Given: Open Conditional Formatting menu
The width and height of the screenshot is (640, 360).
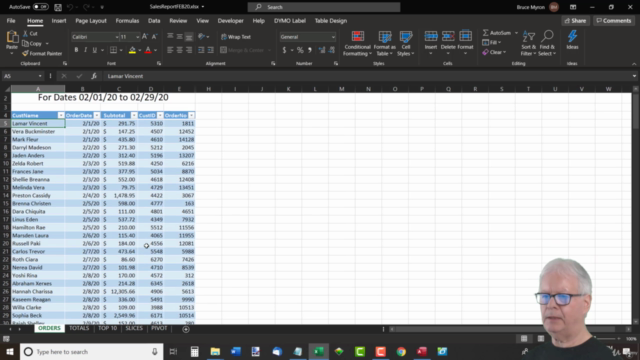Looking at the screenshot, I should click(x=358, y=43).
